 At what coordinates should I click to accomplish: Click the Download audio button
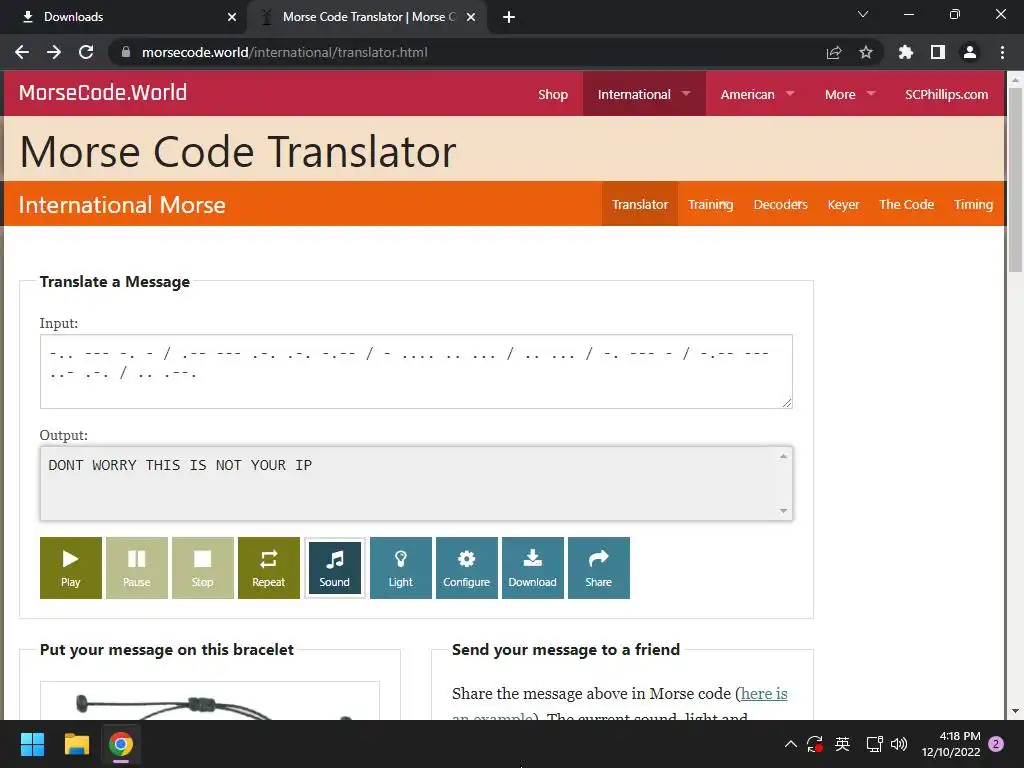(x=532, y=568)
